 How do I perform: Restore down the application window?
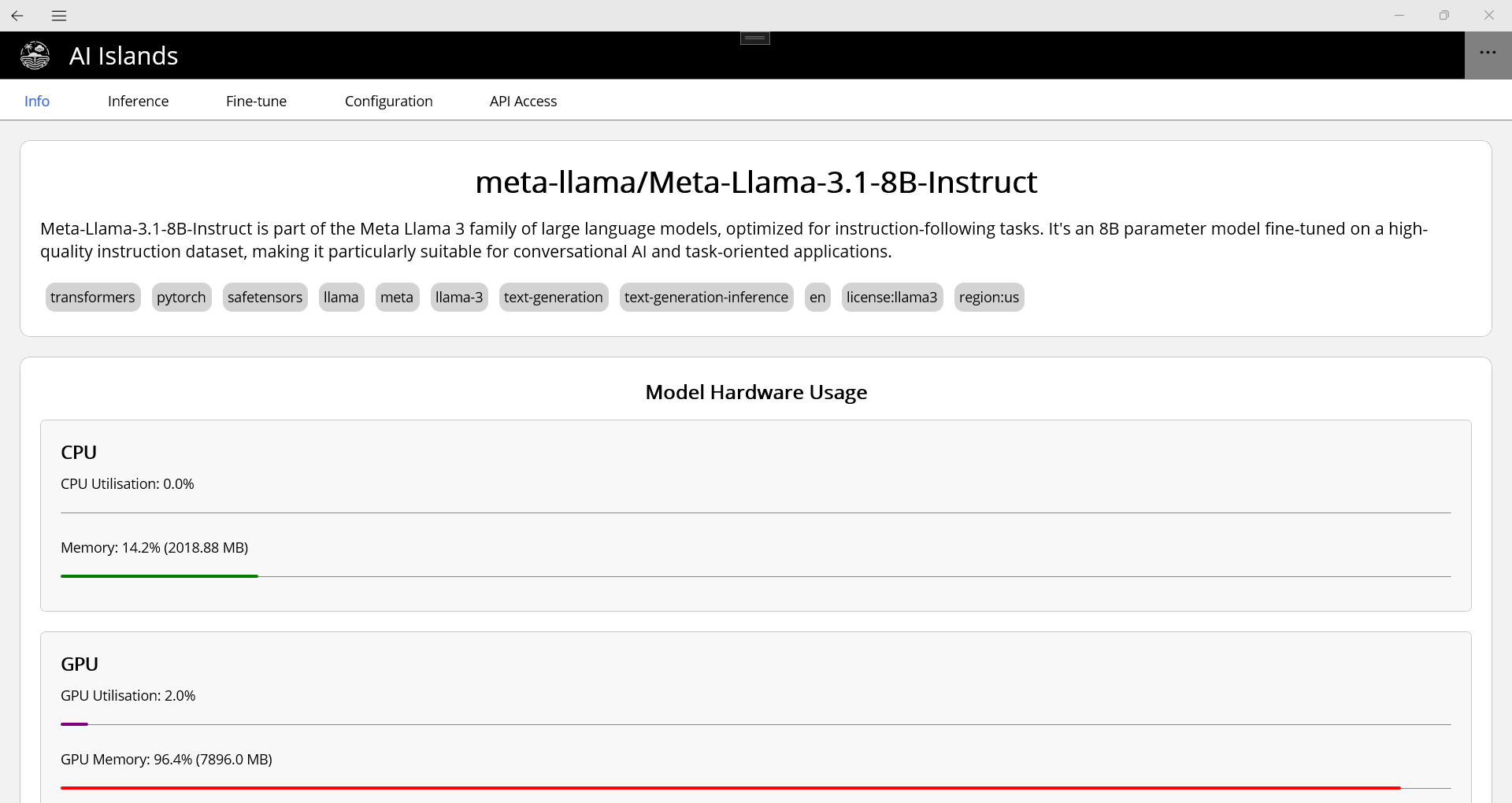coord(1443,16)
